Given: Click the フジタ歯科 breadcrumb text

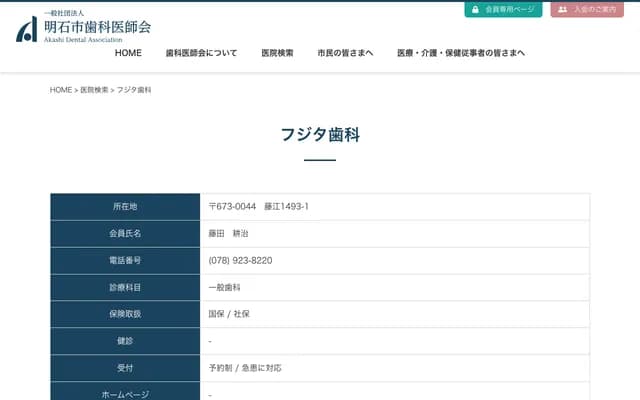Looking at the screenshot, I should tap(134, 90).
